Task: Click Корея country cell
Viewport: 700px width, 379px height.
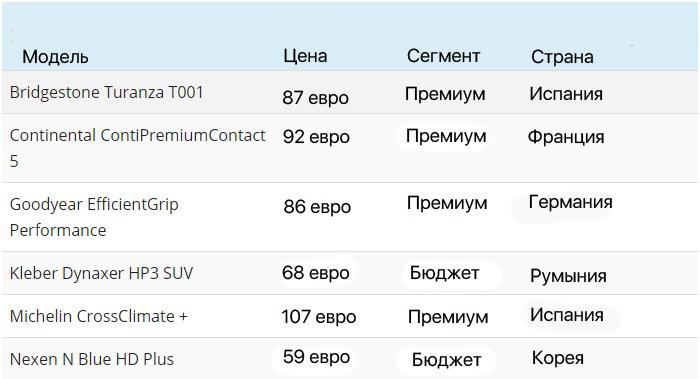Action: coord(558,358)
